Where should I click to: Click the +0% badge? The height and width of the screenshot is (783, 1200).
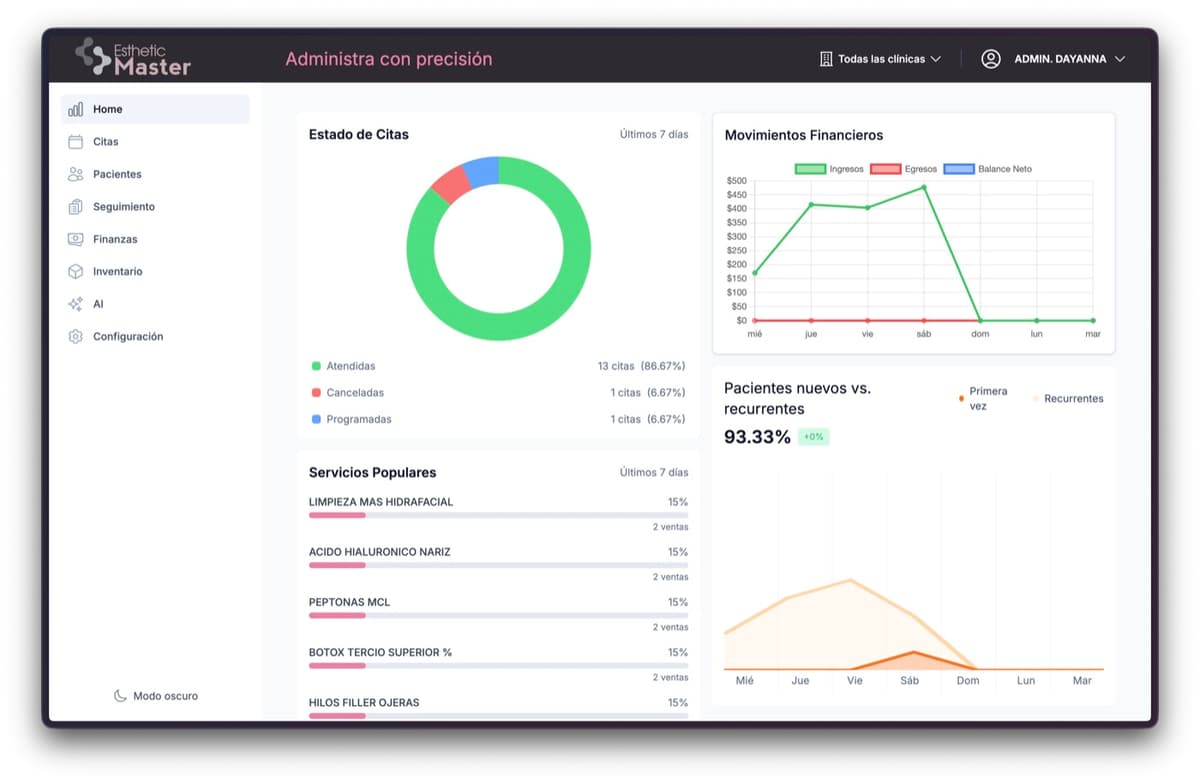point(813,437)
